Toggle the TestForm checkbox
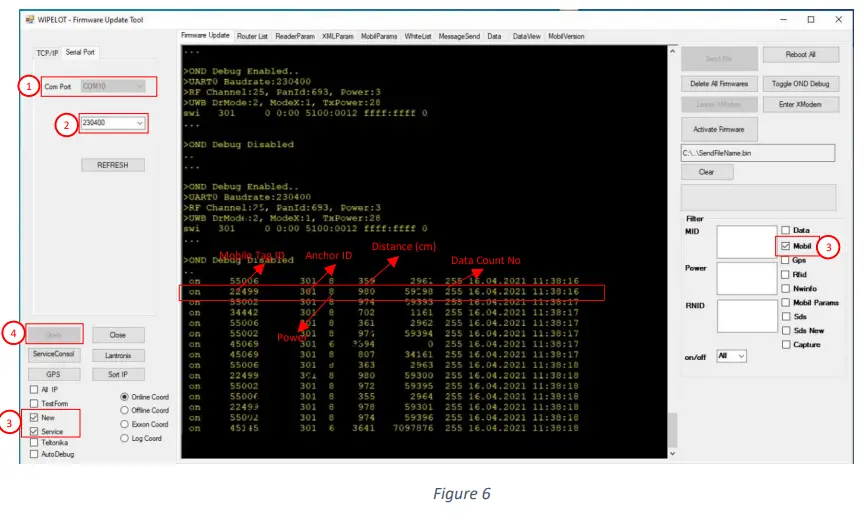Viewport: 864px width, 520px height. click(x=34, y=404)
